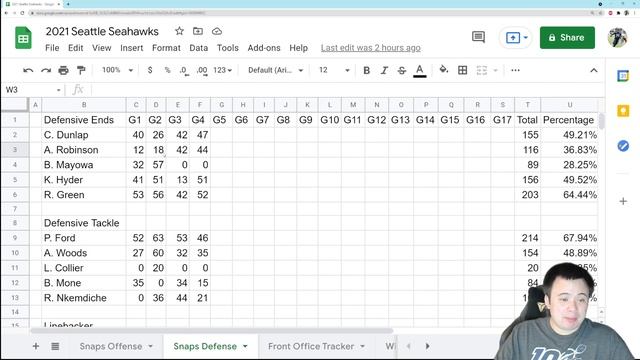640x360 pixels.
Task: Show more toolbar options
Action: tap(515, 70)
